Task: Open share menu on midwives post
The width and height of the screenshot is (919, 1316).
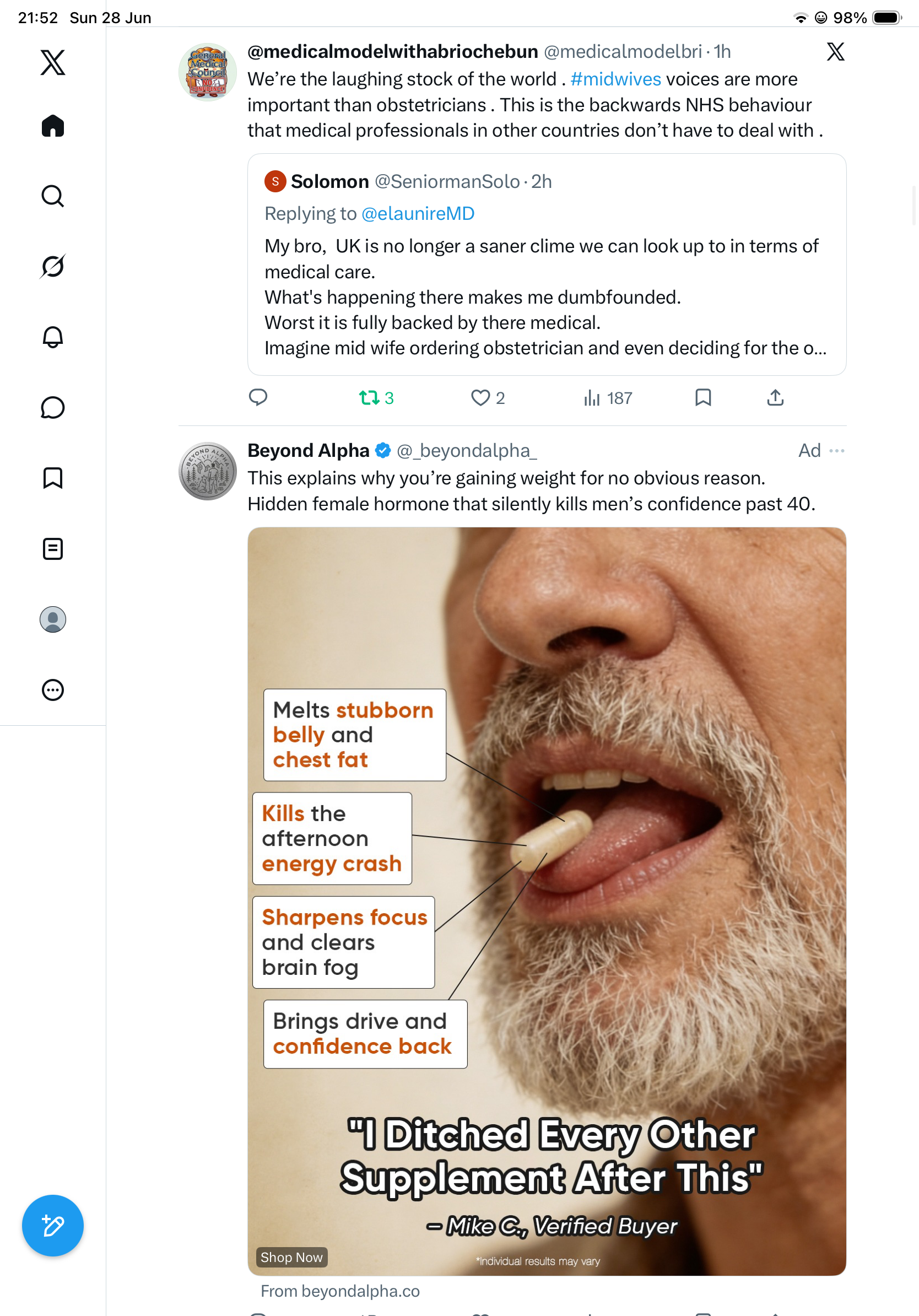Action: (775, 397)
